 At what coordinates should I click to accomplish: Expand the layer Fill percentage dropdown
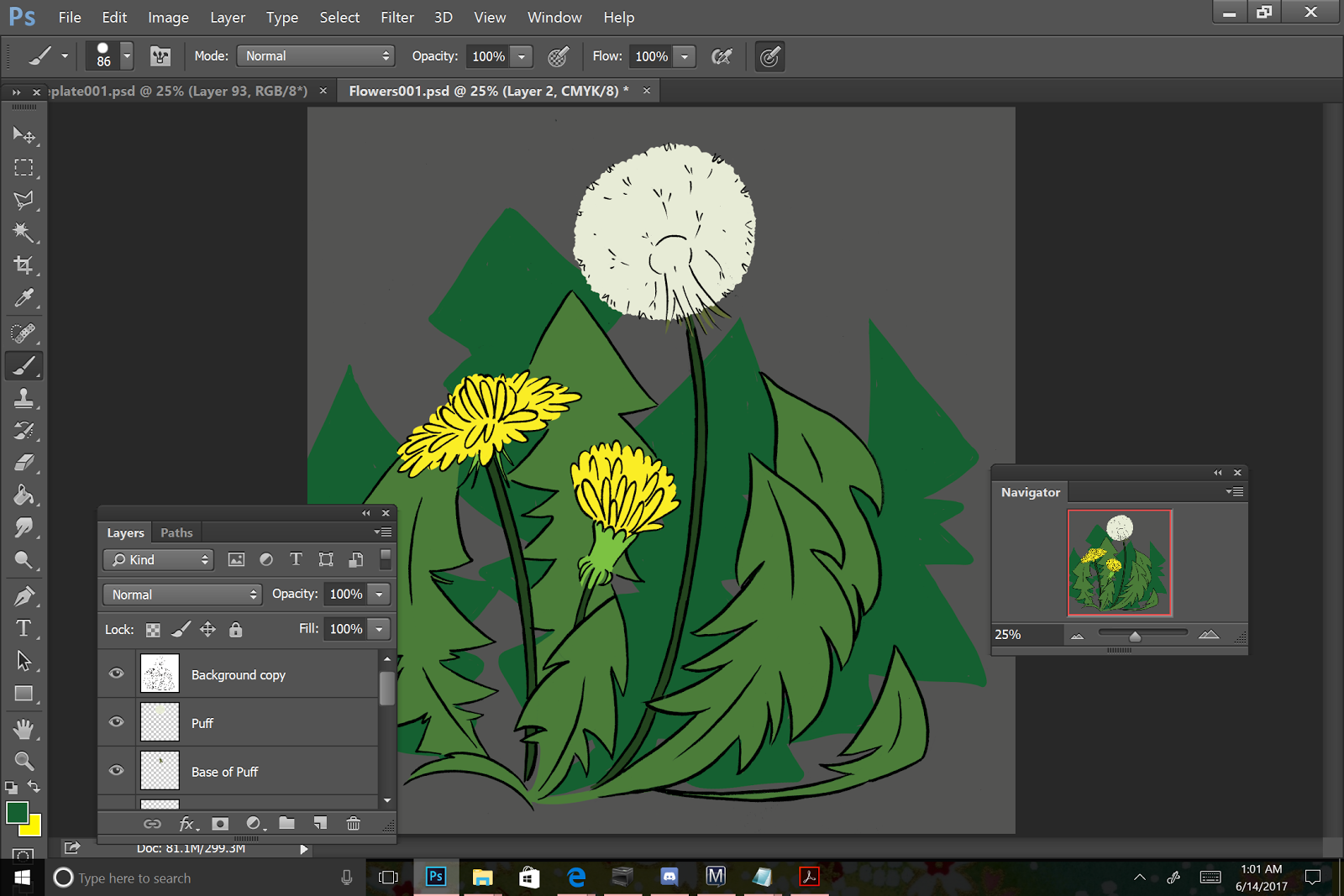[380, 629]
